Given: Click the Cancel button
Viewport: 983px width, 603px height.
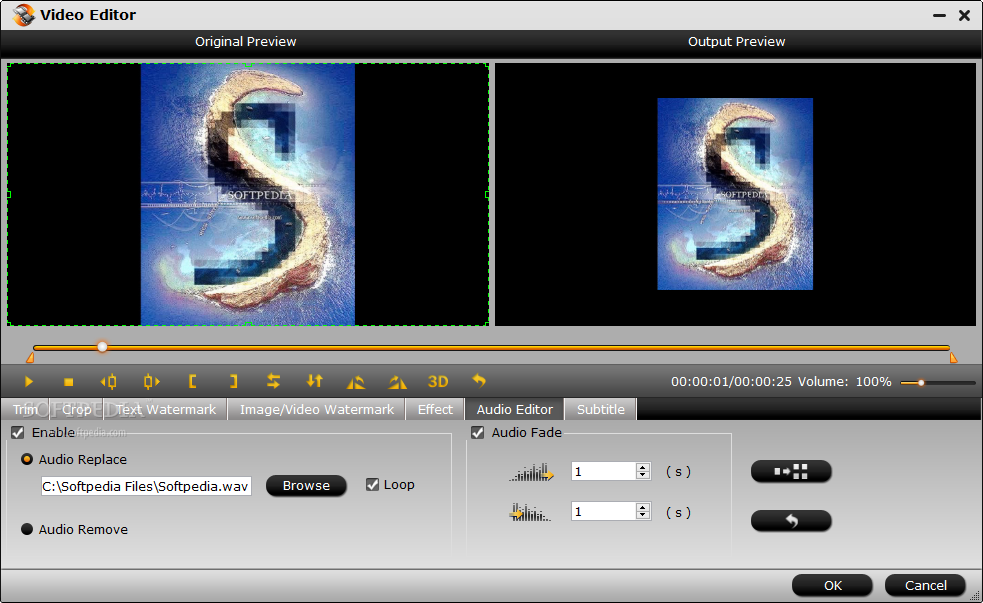Looking at the screenshot, I should (x=925, y=585).
